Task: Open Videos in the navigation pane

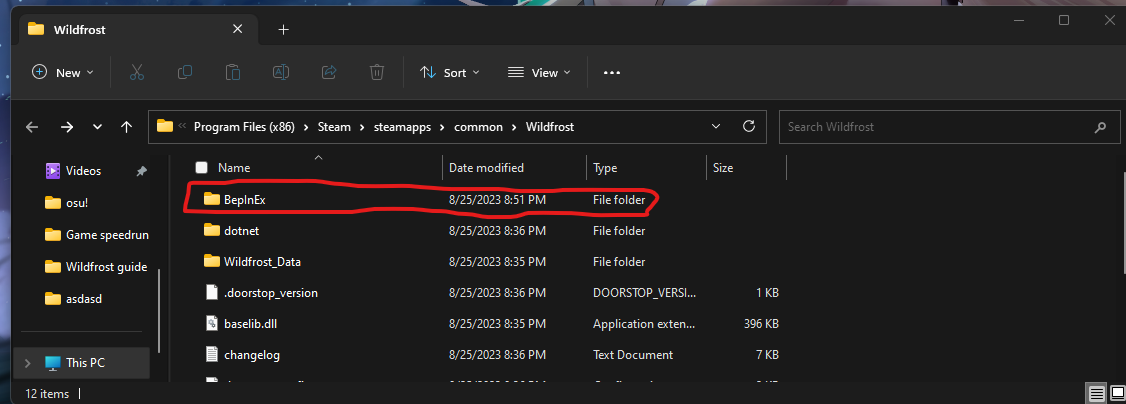Action: click(x=83, y=171)
